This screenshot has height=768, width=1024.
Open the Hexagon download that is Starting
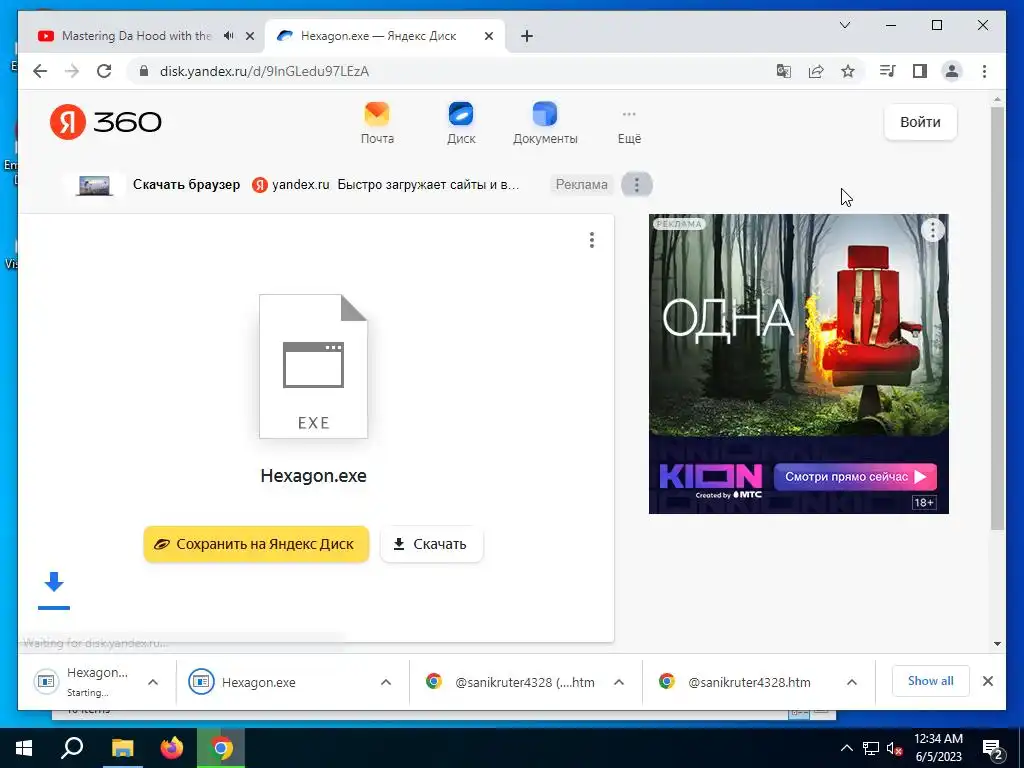pyautogui.click(x=86, y=682)
